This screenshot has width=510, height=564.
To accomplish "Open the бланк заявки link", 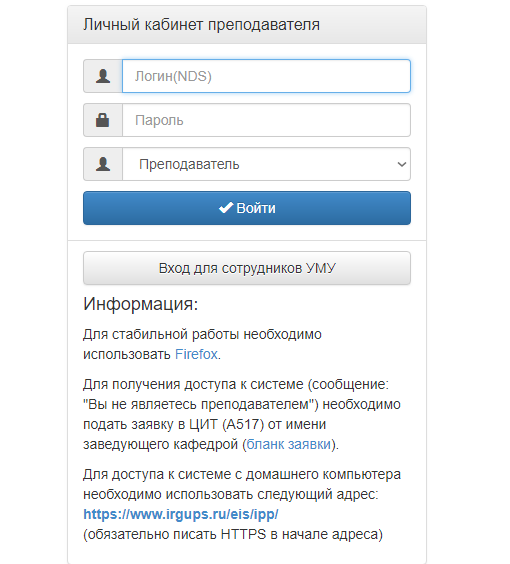I will pos(288,444).
